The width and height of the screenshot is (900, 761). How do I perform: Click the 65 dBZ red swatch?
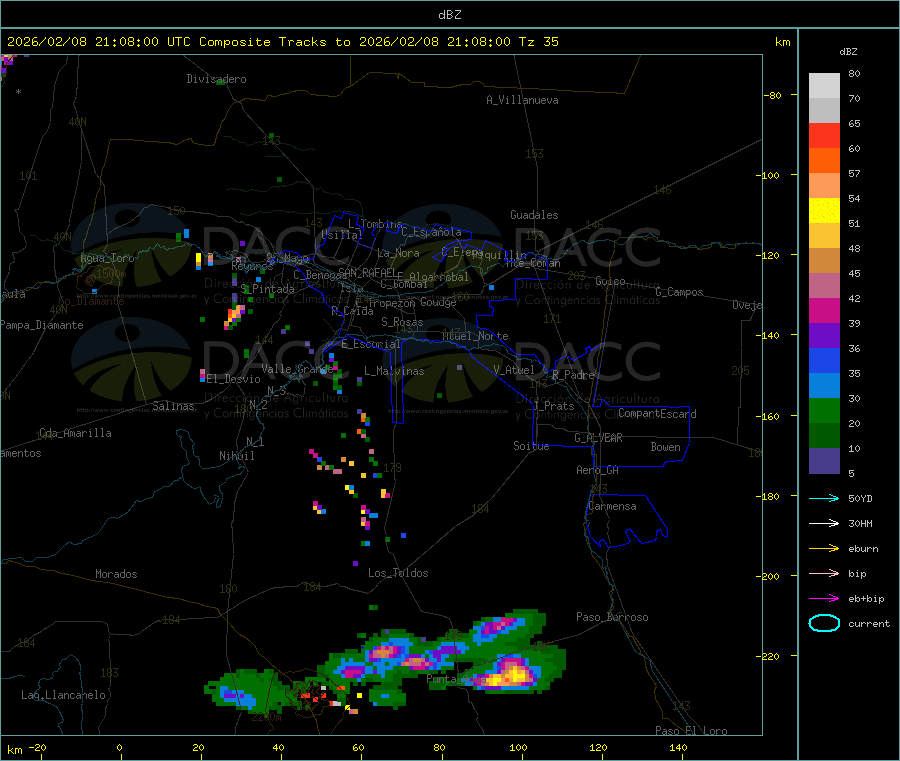tap(824, 135)
